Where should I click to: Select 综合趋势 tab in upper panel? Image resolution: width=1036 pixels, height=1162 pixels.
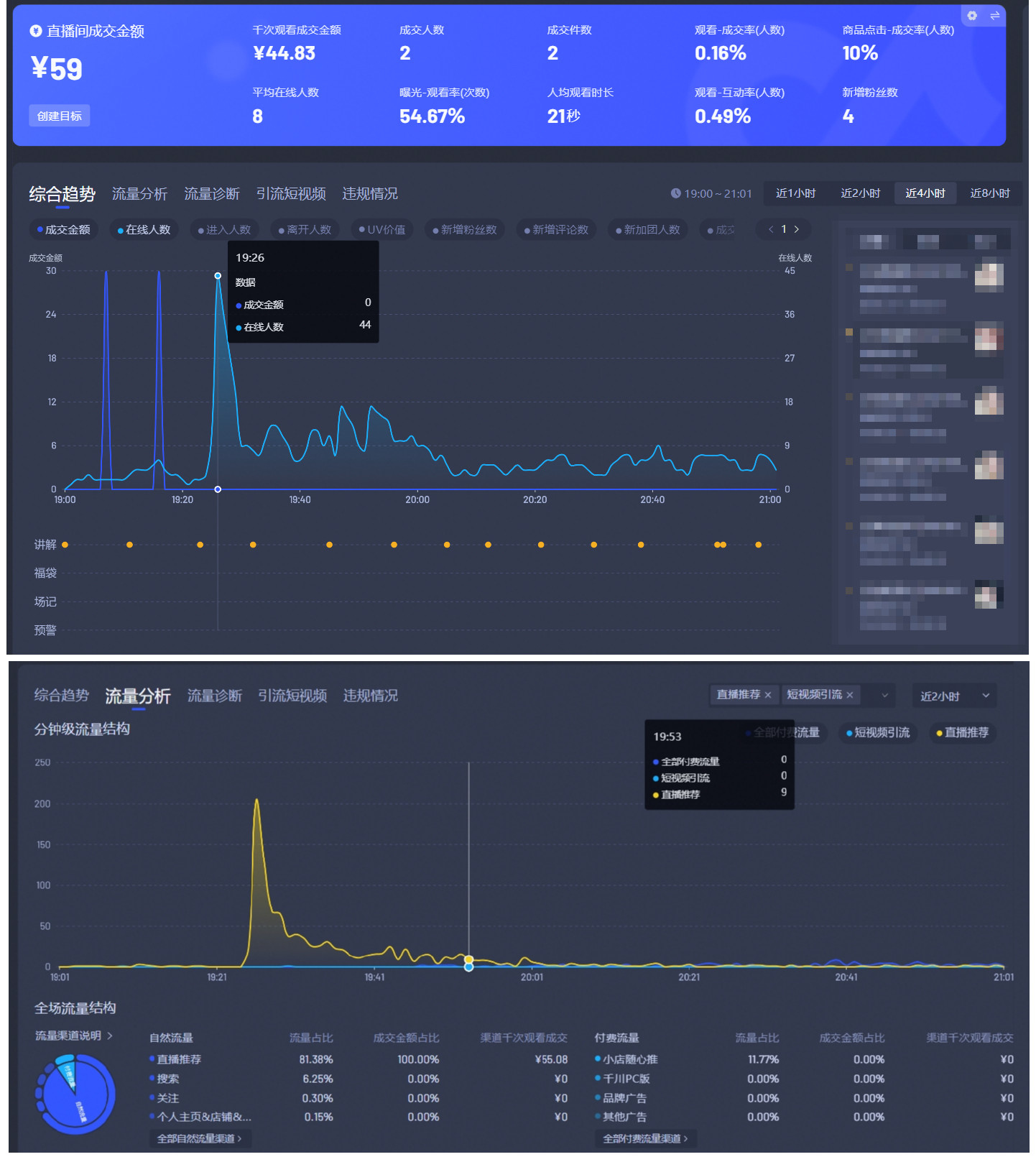pyautogui.click(x=63, y=194)
